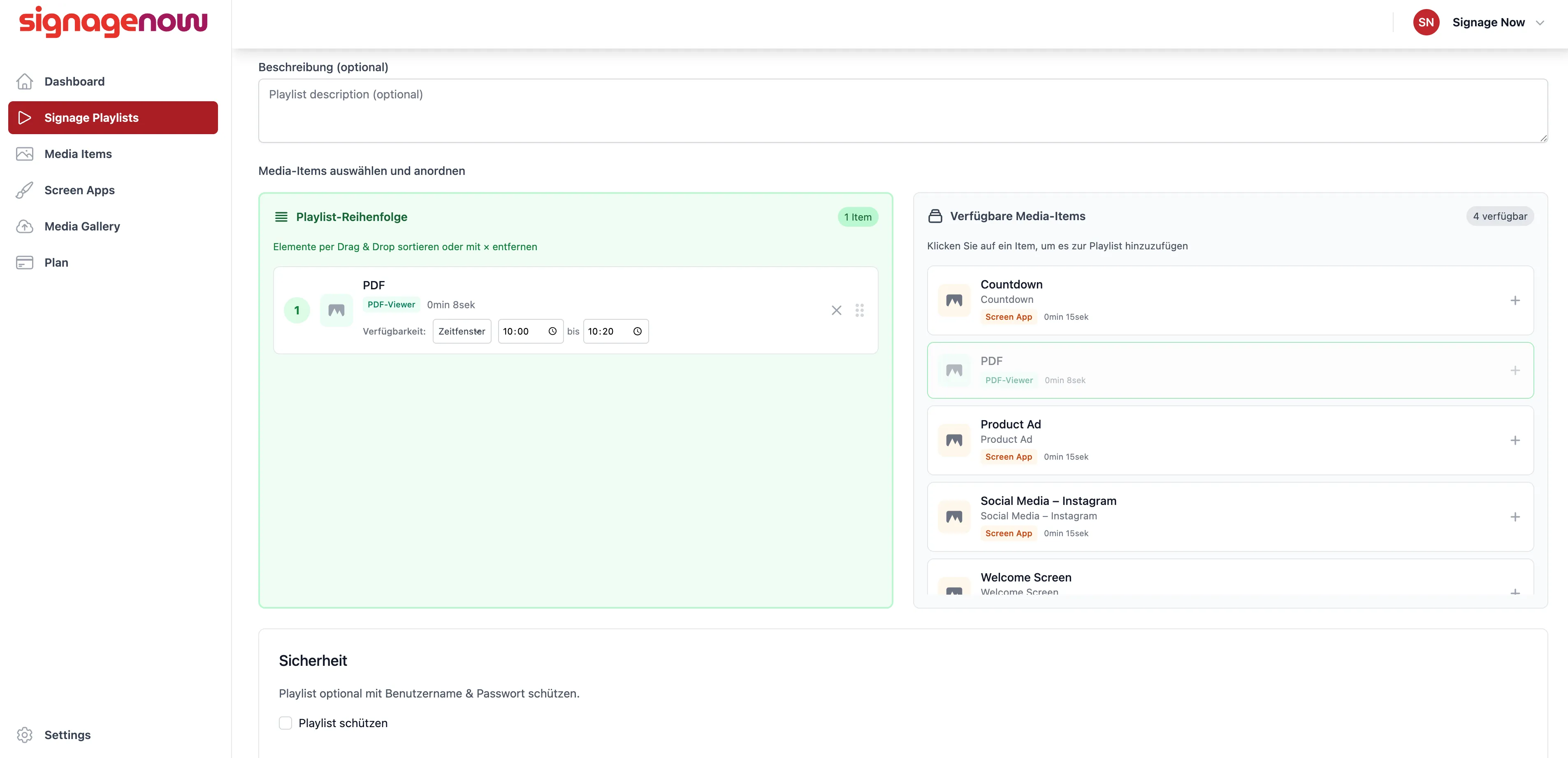The height and width of the screenshot is (758, 1568).
Task: Click the 10:20 end time field
Action: (615, 331)
